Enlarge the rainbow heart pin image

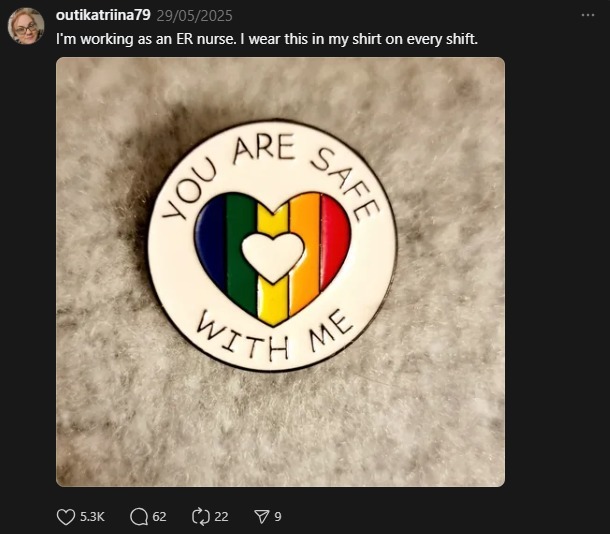tap(280, 272)
